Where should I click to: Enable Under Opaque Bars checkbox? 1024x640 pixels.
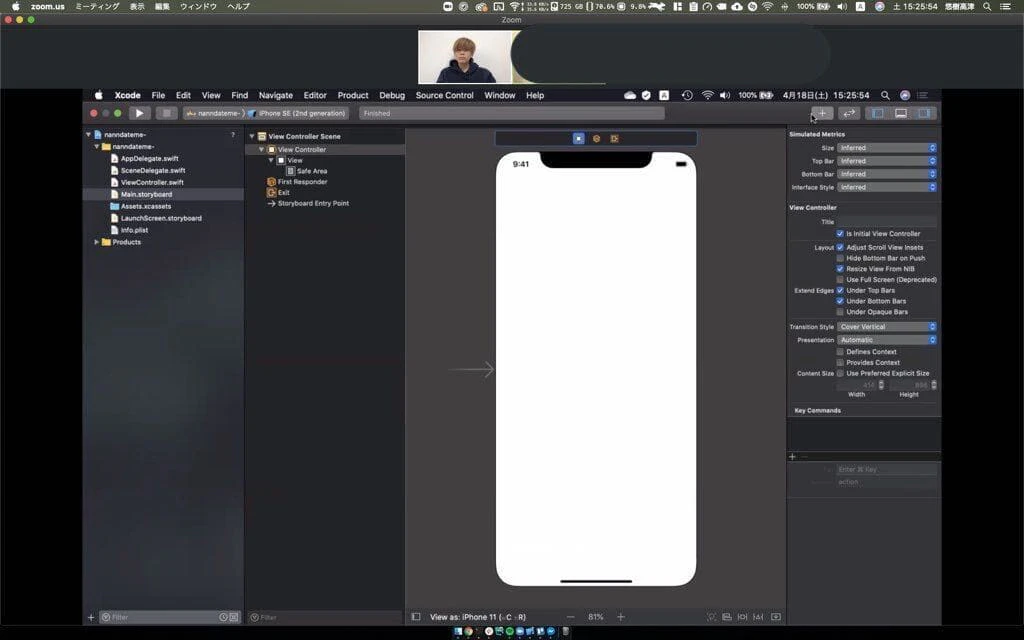(x=840, y=312)
